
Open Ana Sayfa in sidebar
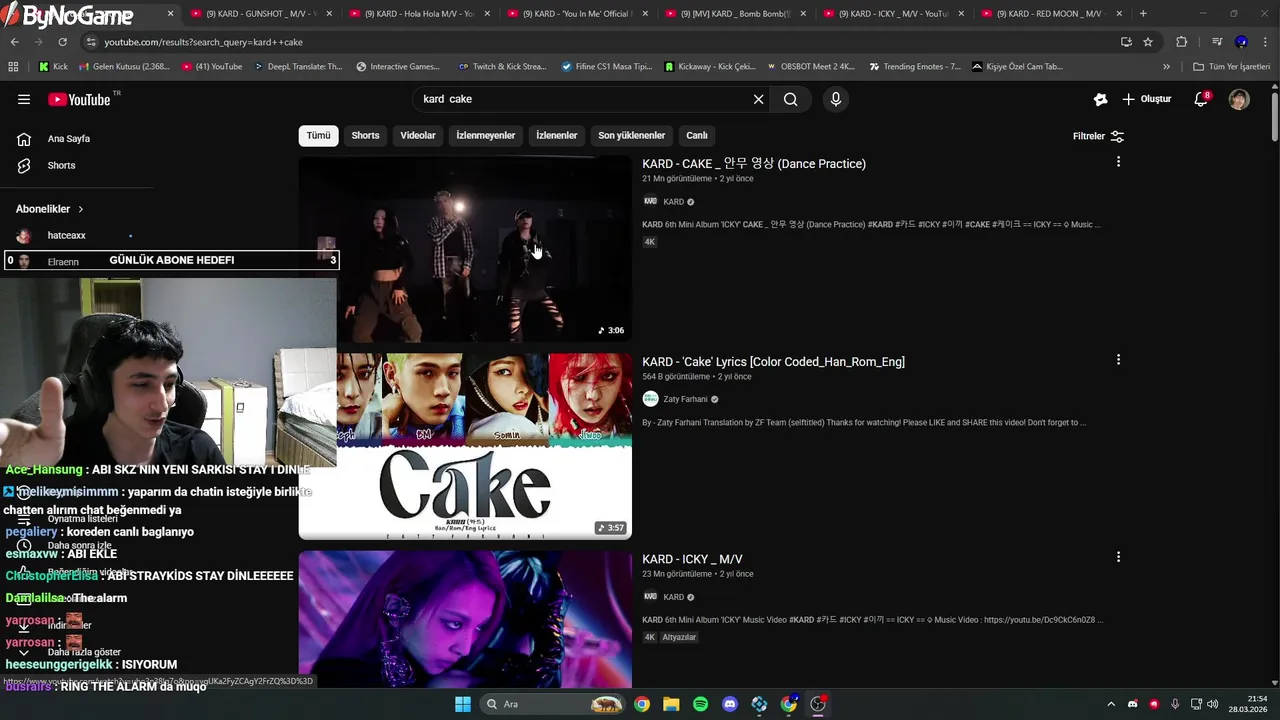[x=68, y=139]
